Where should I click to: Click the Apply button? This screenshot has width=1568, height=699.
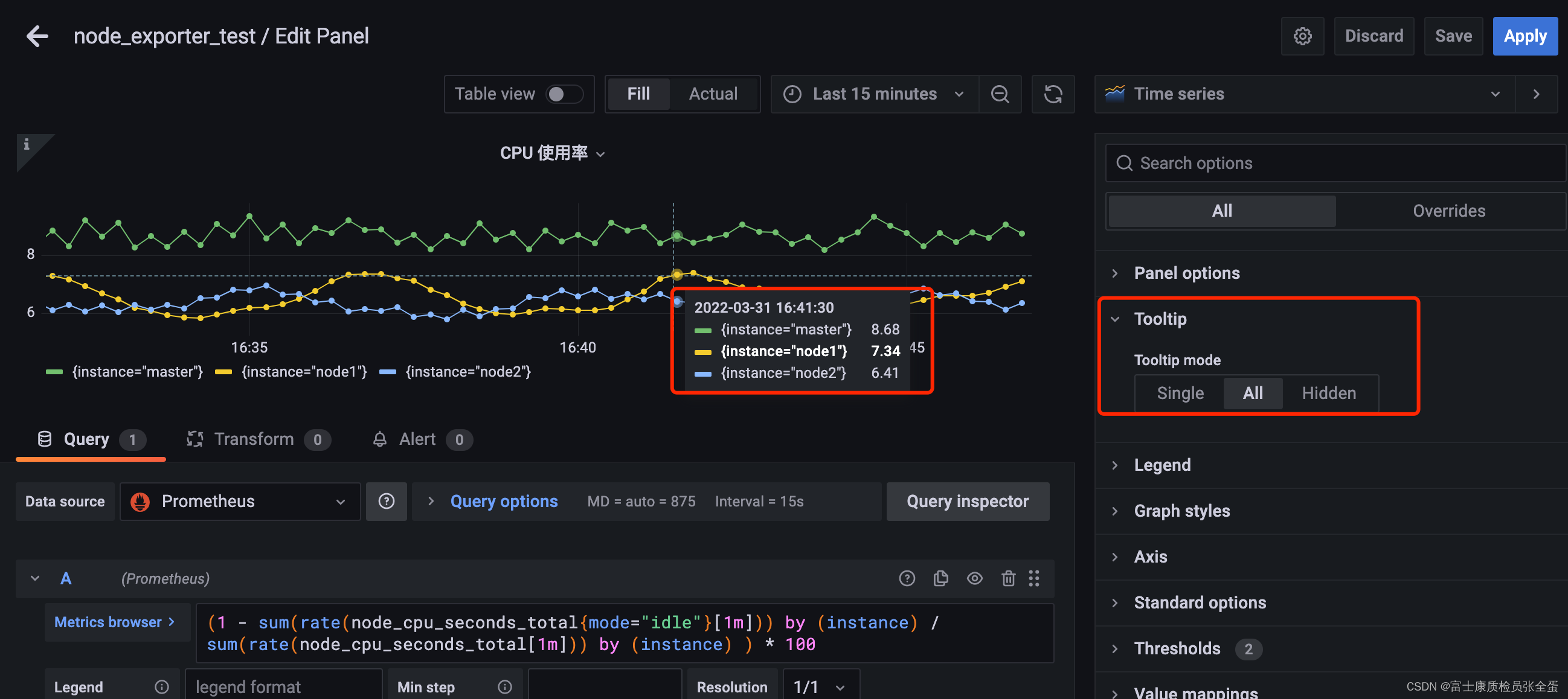click(x=1524, y=36)
